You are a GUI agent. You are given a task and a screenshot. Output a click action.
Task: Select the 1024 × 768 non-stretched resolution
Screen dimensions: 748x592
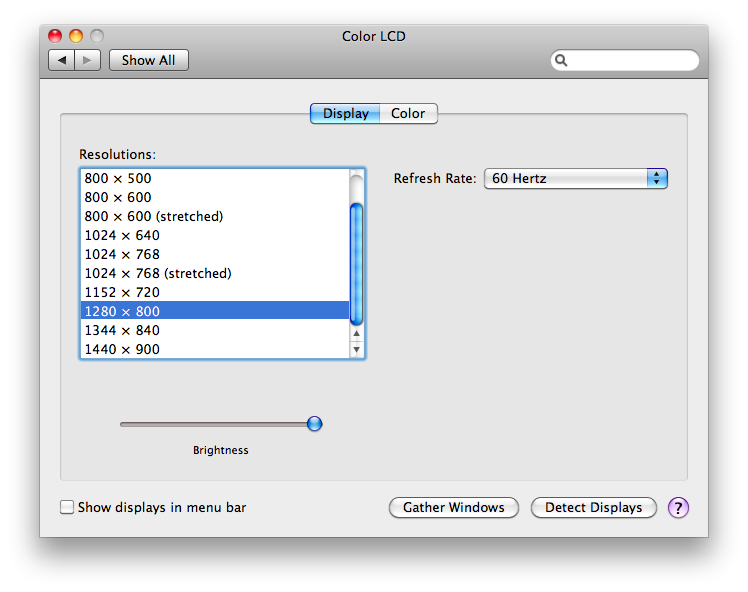pyautogui.click(x=215, y=254)
